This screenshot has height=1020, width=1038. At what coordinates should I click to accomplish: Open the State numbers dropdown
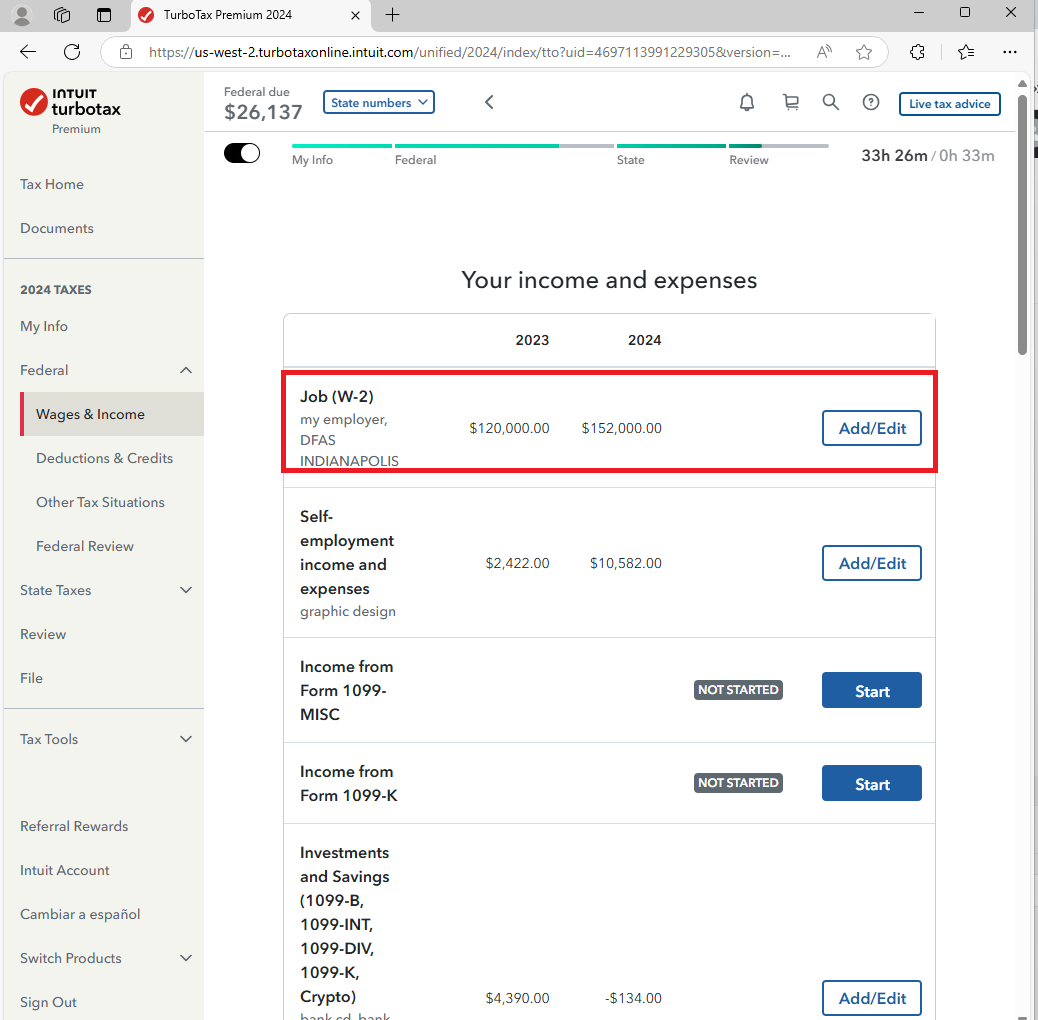379,103
